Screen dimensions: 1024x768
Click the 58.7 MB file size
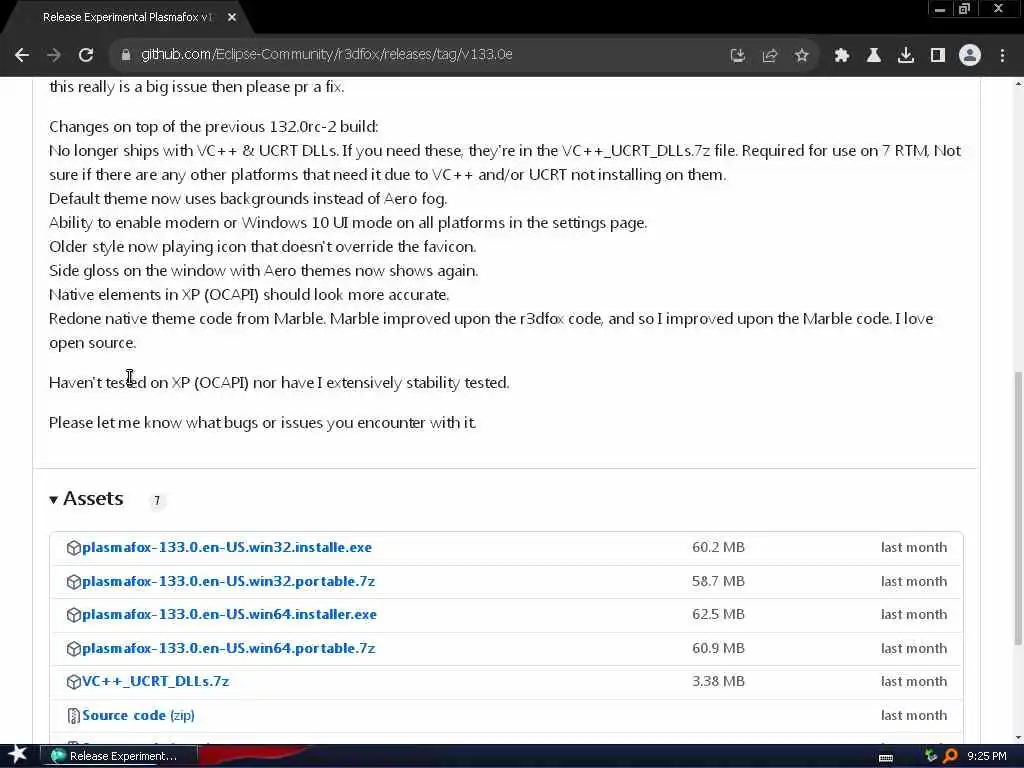coord(718,581)
